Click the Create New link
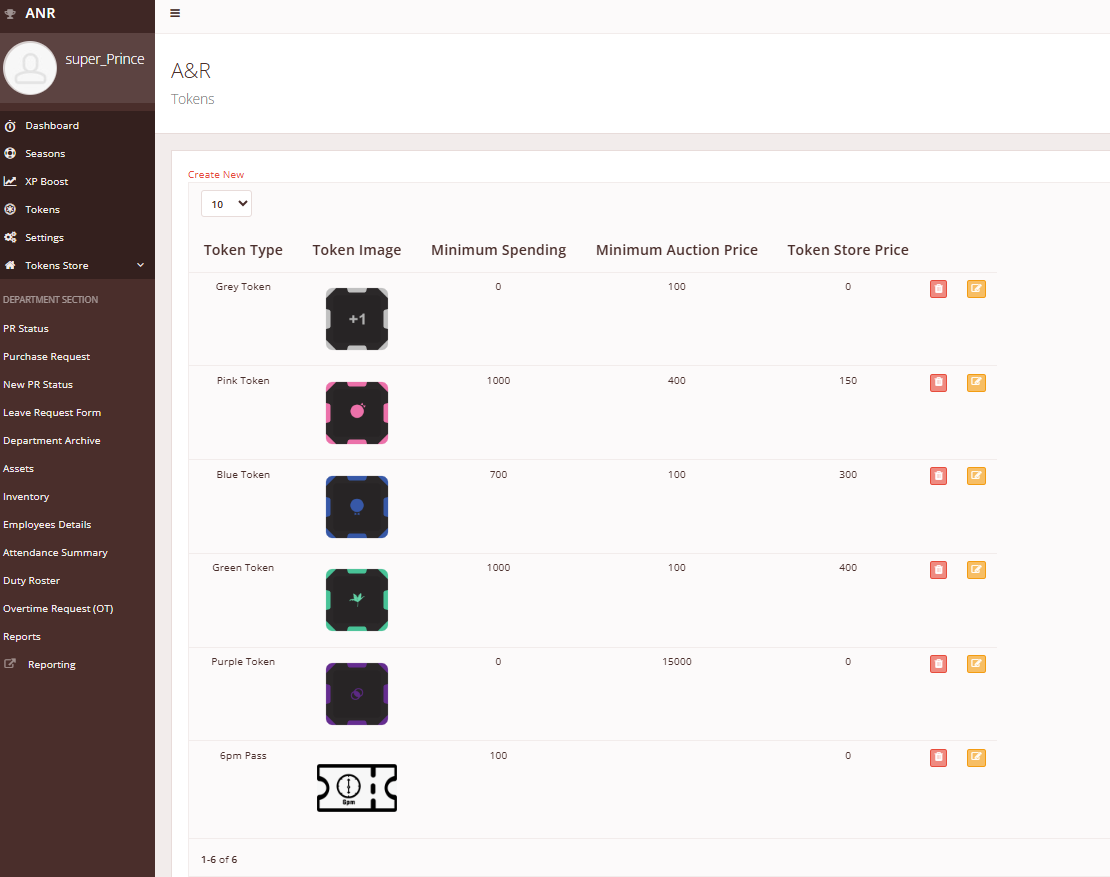This screenshot has height=877, width=1110. pos(216,175)
